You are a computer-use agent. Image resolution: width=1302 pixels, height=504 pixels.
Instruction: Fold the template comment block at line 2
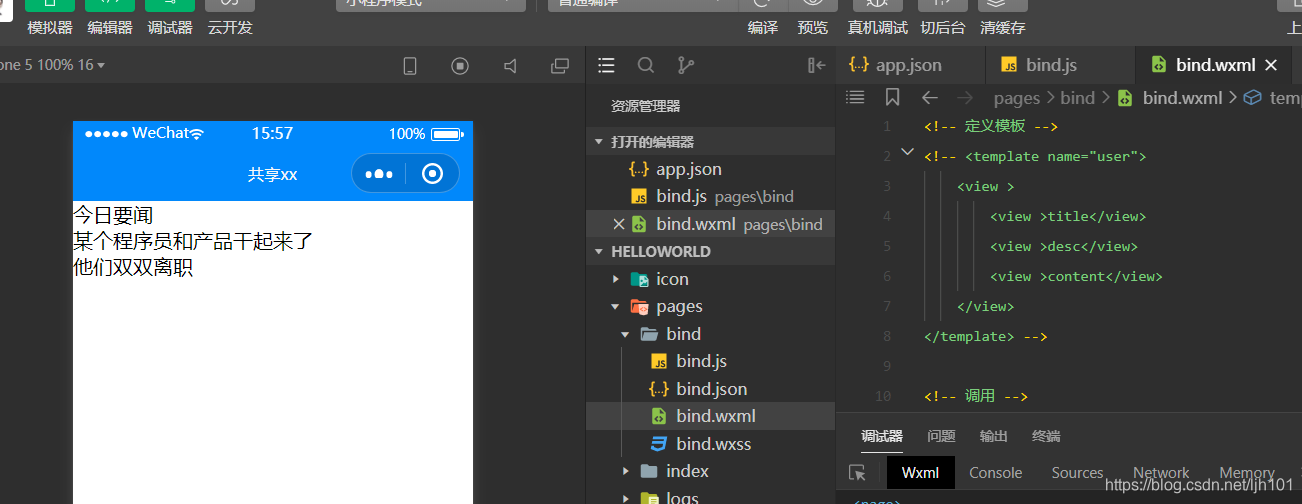point(908,153)
